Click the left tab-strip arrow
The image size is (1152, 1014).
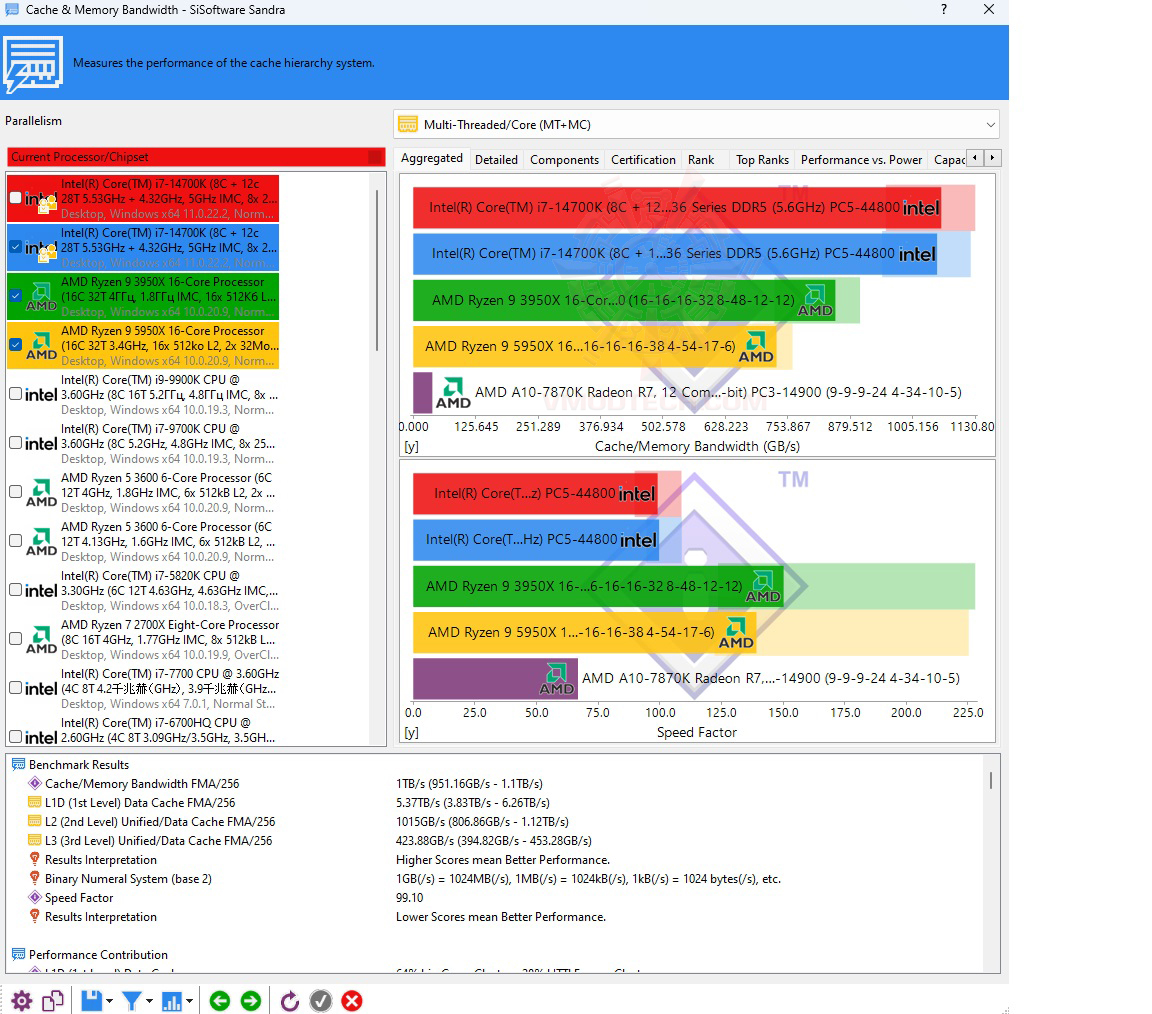975,158
